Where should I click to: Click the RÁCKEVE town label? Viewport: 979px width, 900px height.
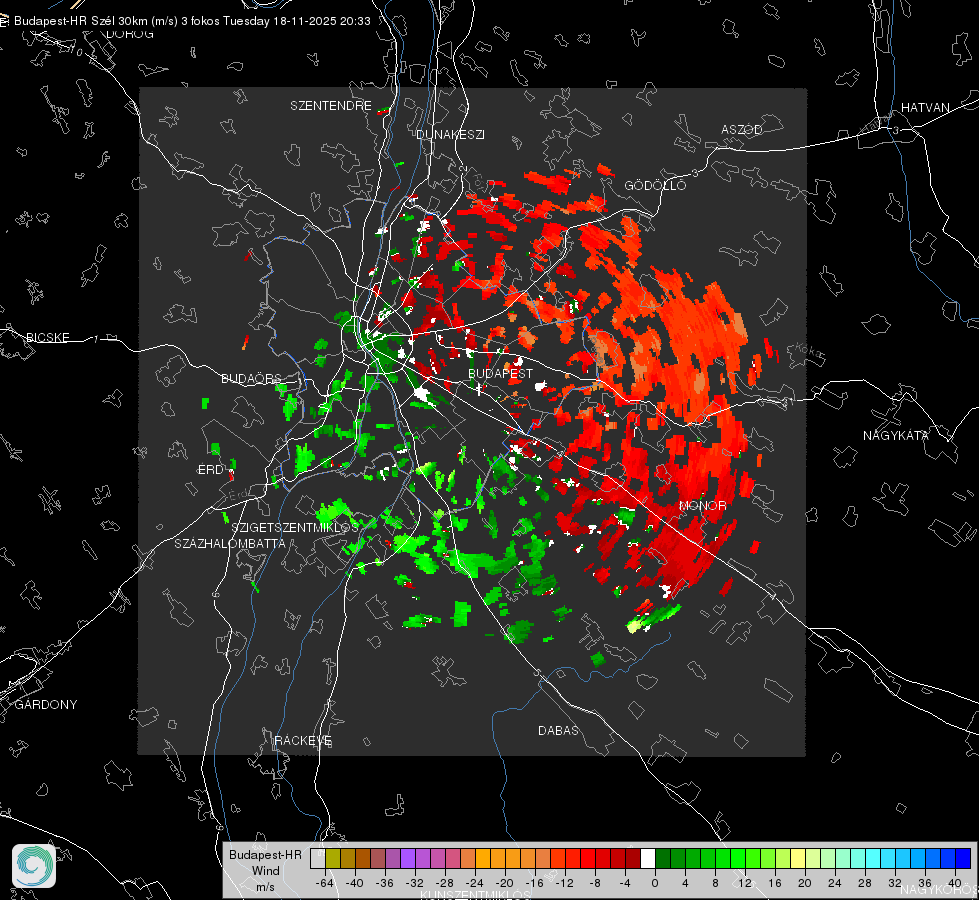(303, 741)
